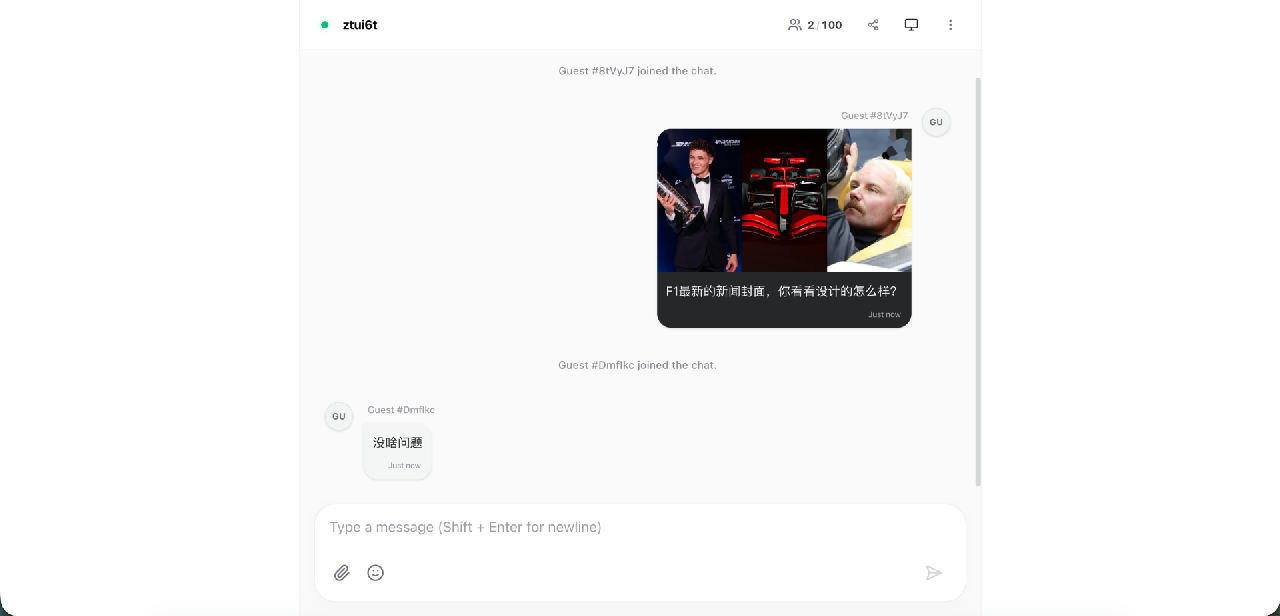Click the room name ztui6t
1280x616 pixels.
(360, 25)
